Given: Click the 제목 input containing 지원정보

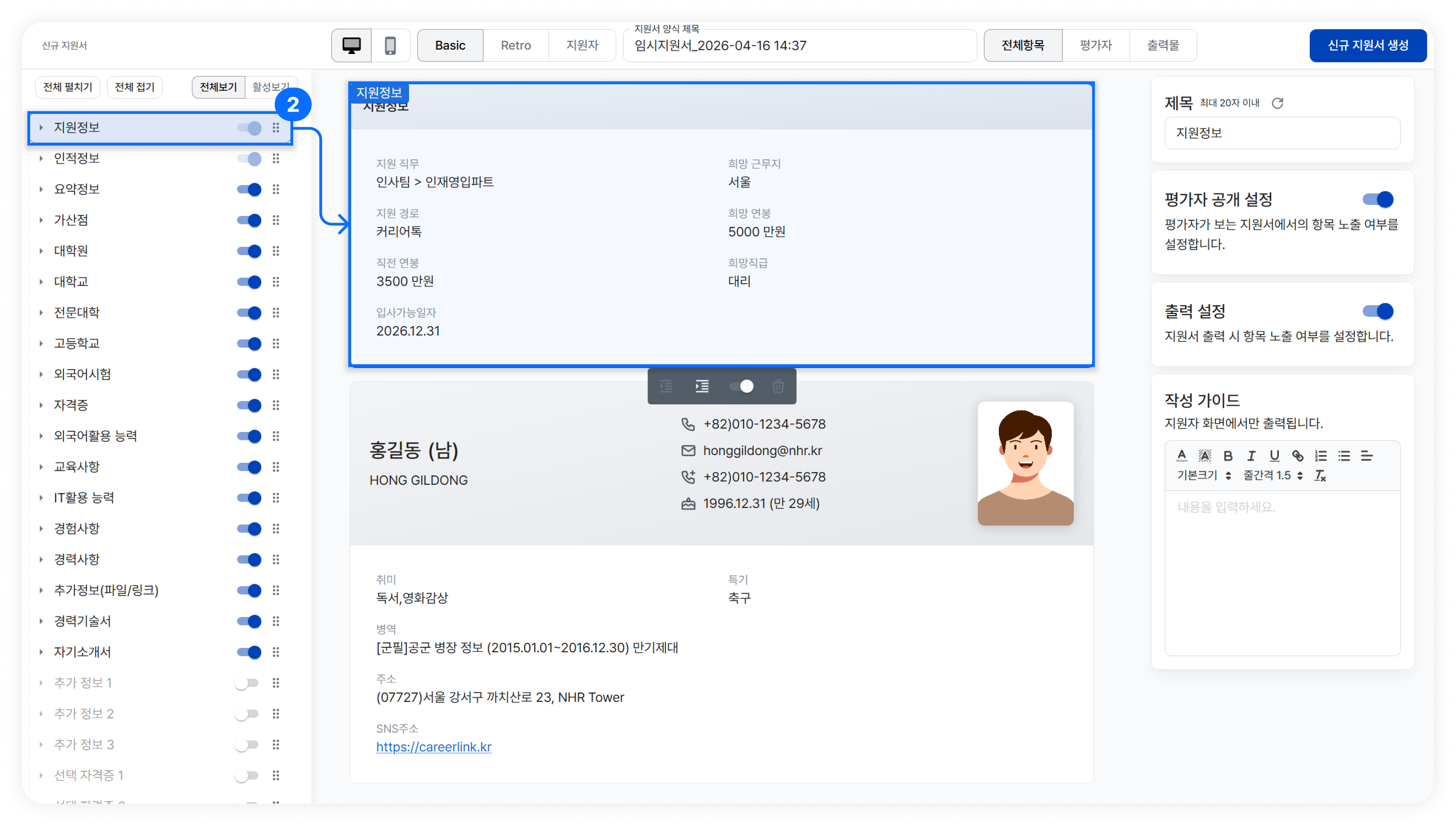Looking at the screenshot, I should click(1282, 133).
